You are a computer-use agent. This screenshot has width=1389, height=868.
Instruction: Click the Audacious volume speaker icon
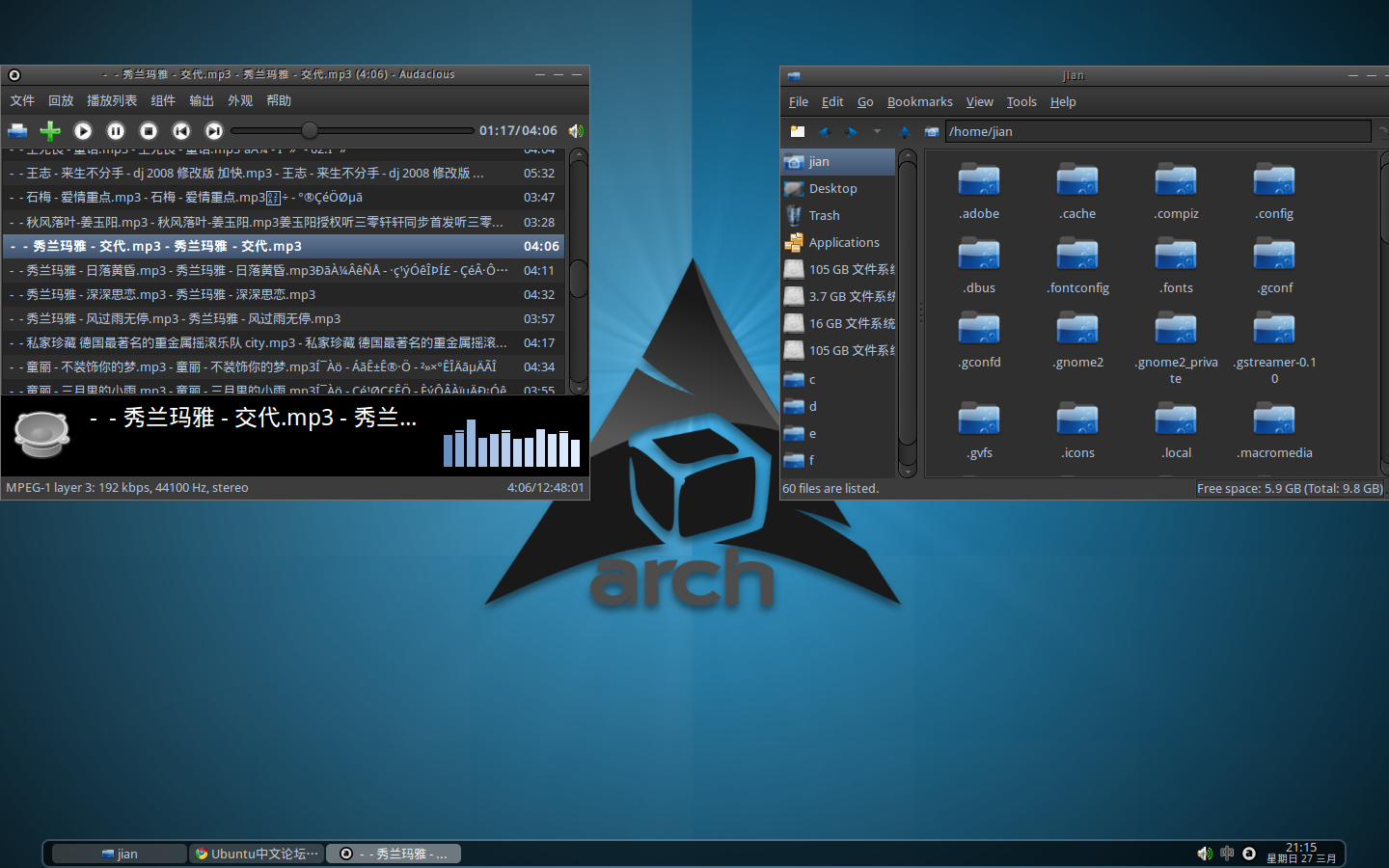click(x=576, y=130)
